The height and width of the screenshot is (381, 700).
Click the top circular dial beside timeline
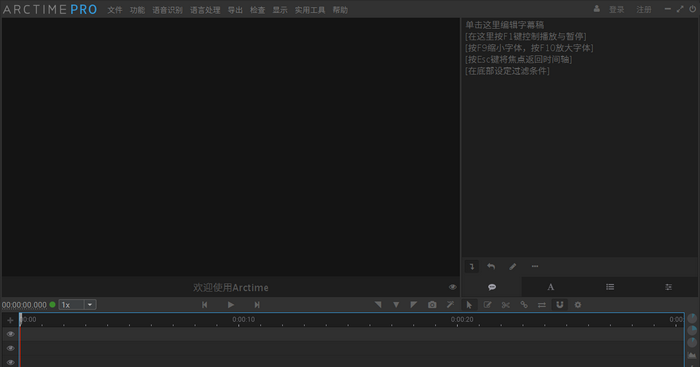[692, 318]
